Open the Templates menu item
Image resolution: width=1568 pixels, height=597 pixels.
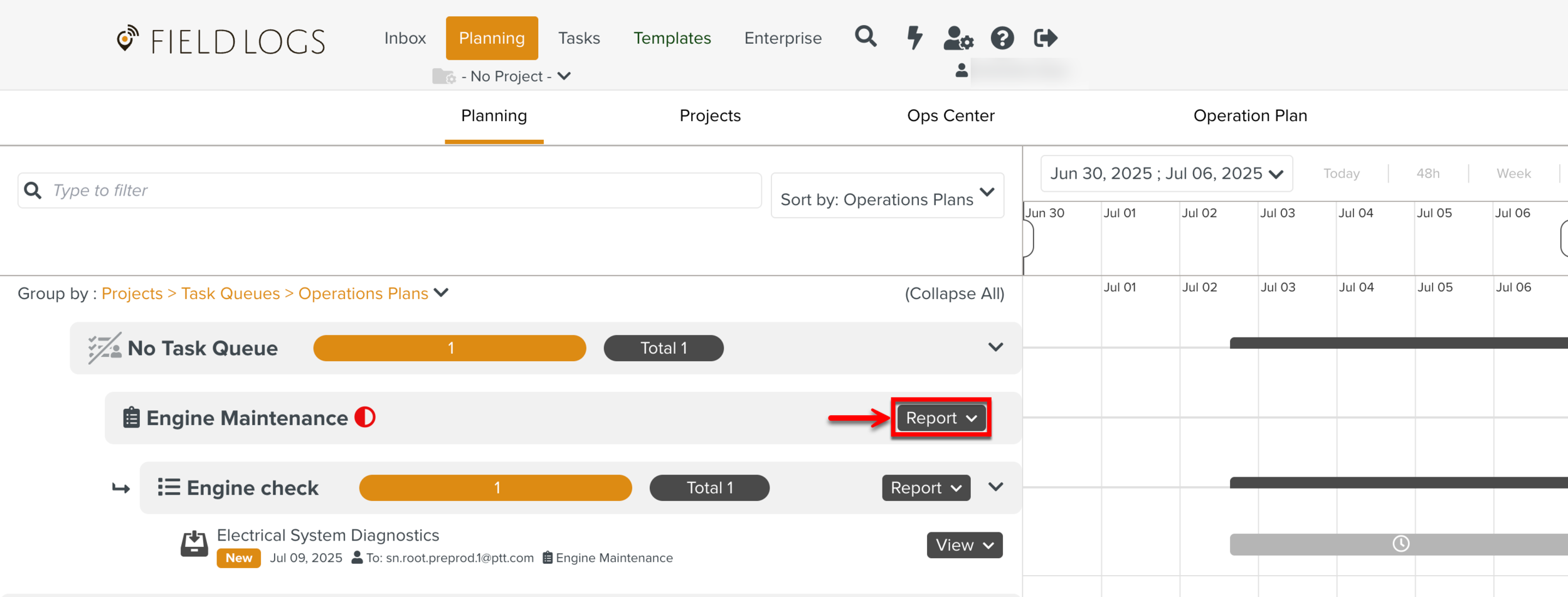point(672,38)
